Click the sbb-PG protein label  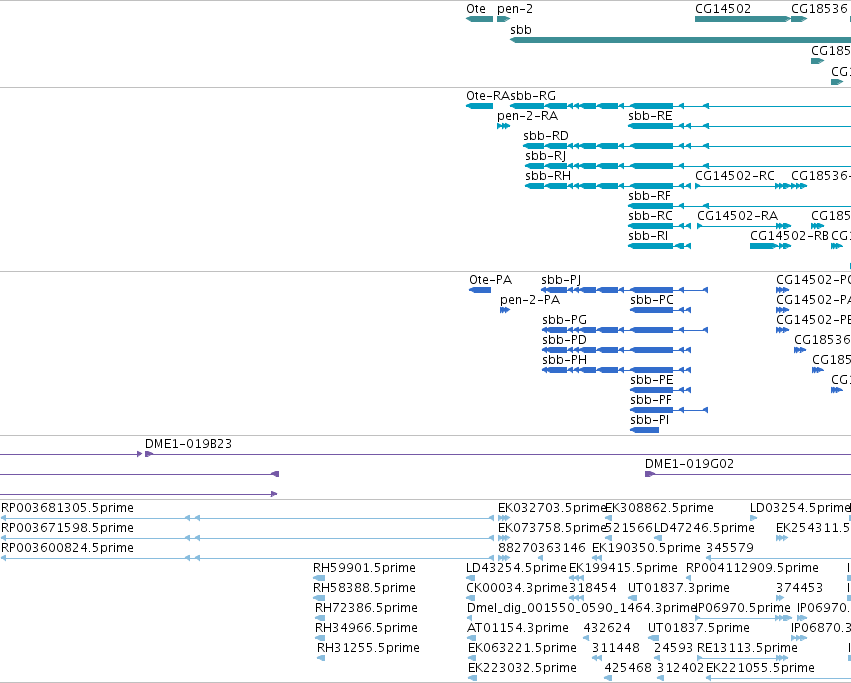click(564, 320)
